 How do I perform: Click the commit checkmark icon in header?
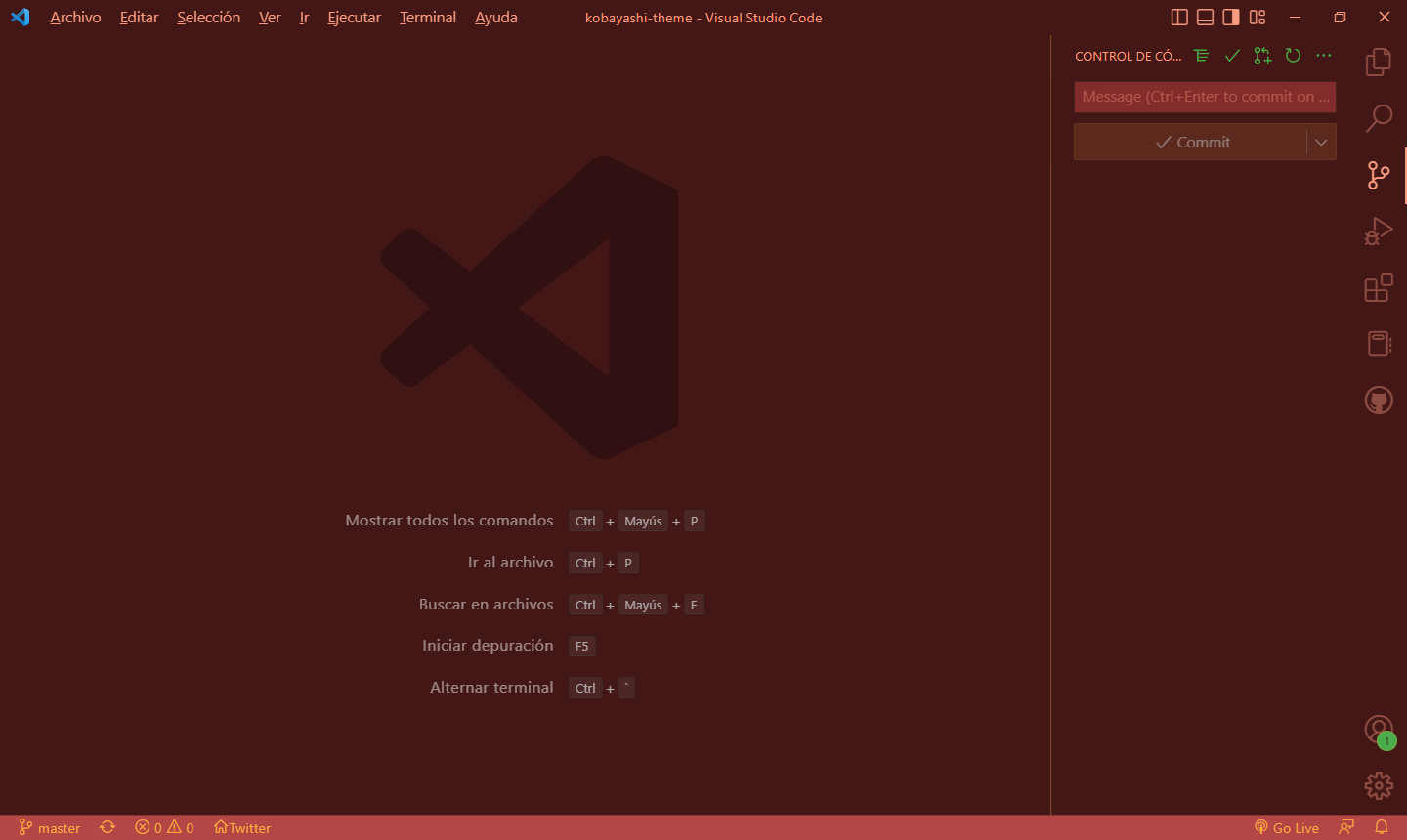[1232, 56]
